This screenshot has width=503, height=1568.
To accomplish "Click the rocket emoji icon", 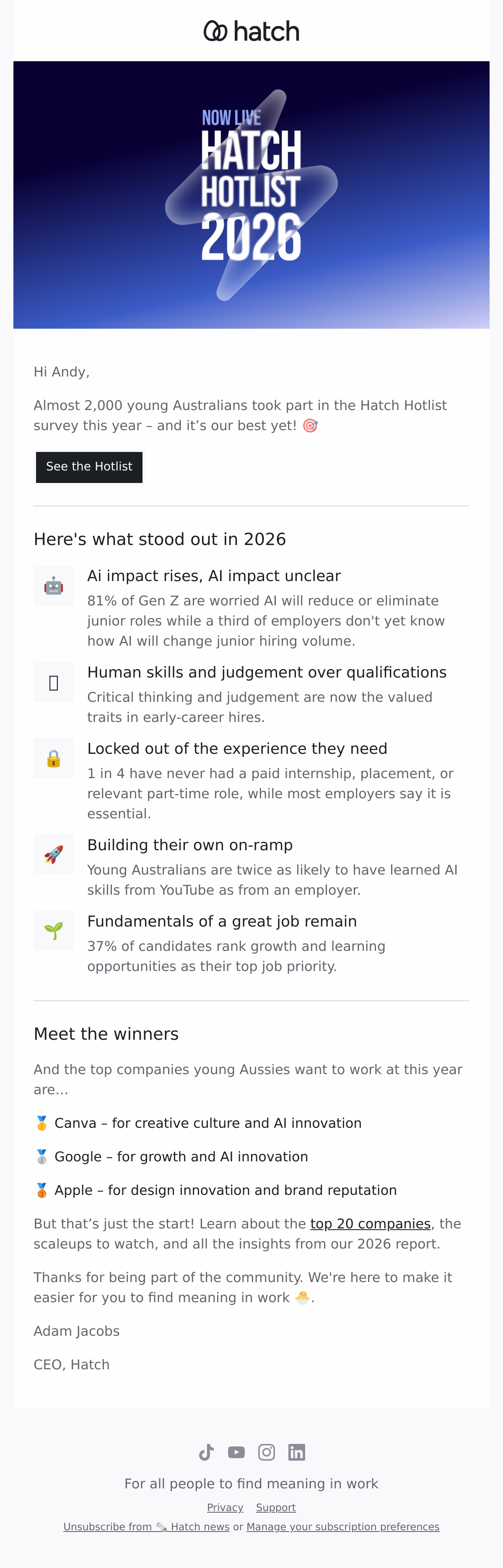I will click(54, 854).
